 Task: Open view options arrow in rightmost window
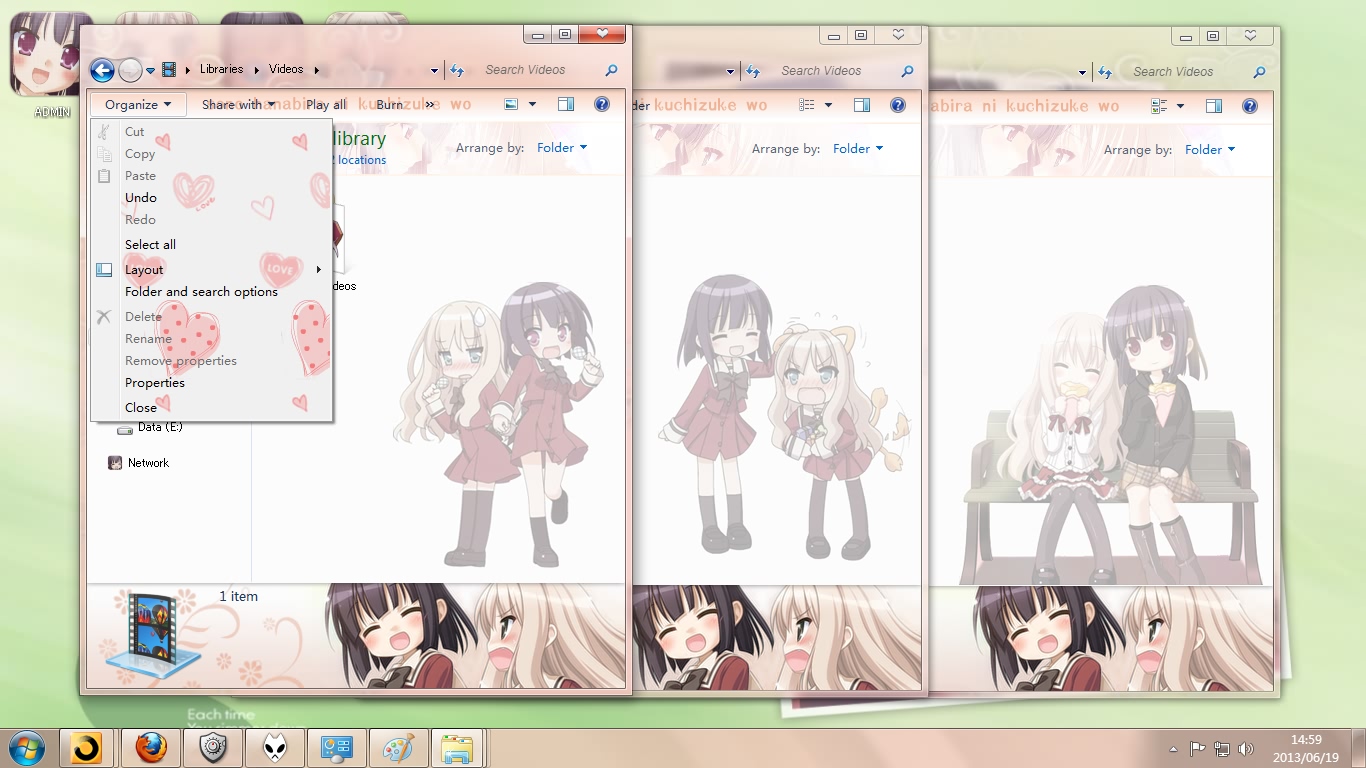click(x=1180, y=106)
